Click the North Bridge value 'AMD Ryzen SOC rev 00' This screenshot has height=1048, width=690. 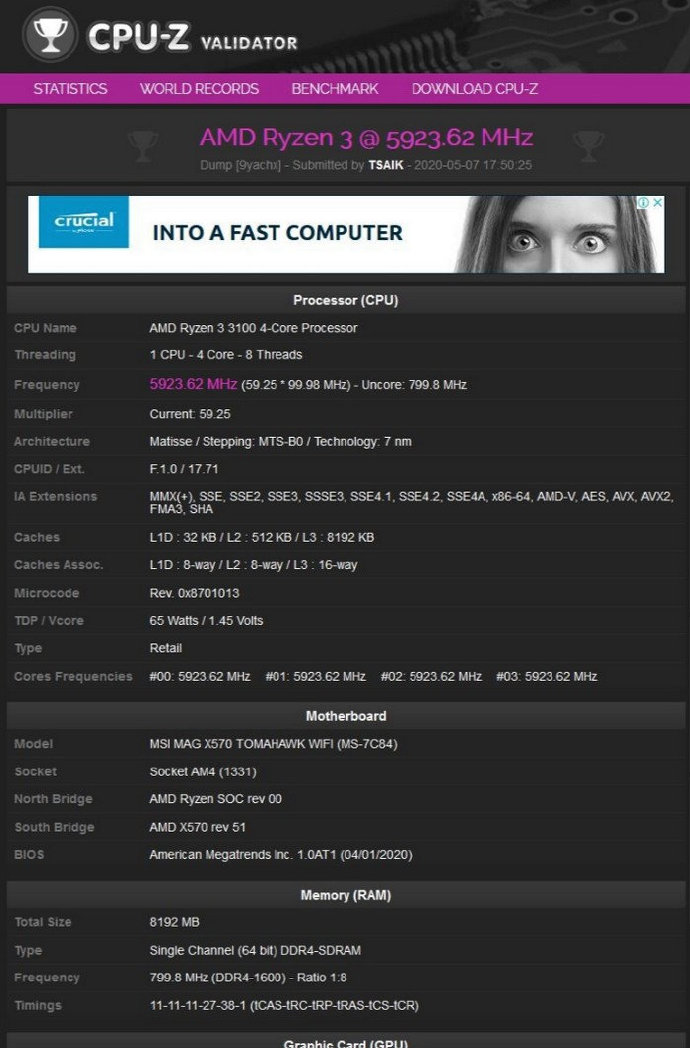pos(216,799)
